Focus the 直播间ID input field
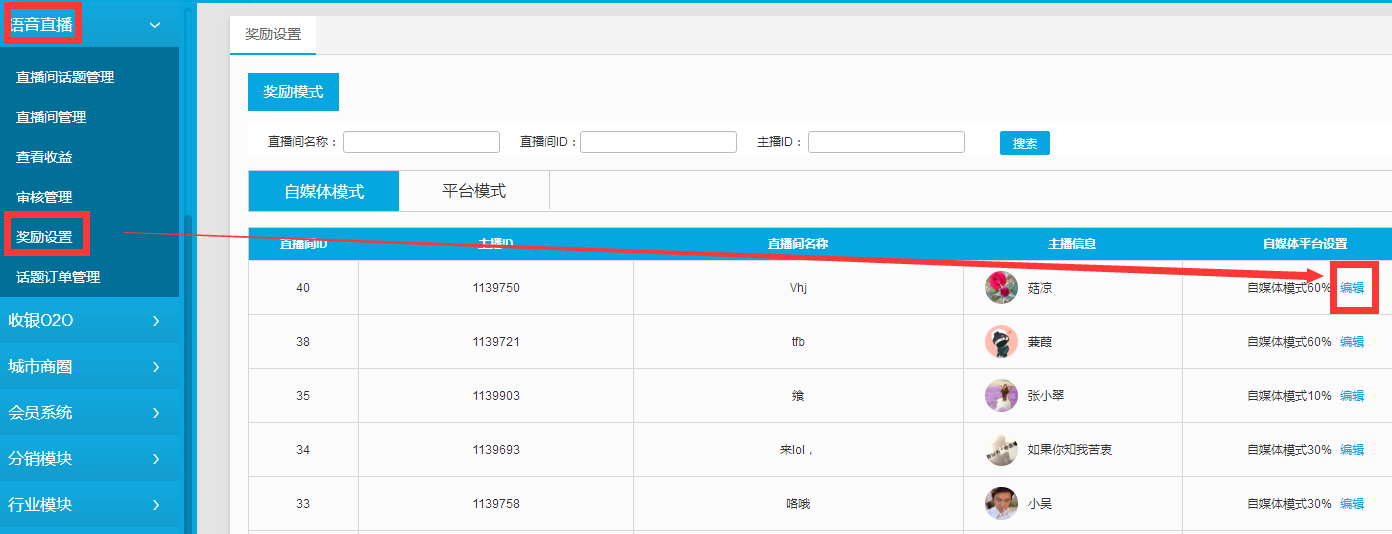1392x534 pixels. pyautogui.click(x=658, y=142)
